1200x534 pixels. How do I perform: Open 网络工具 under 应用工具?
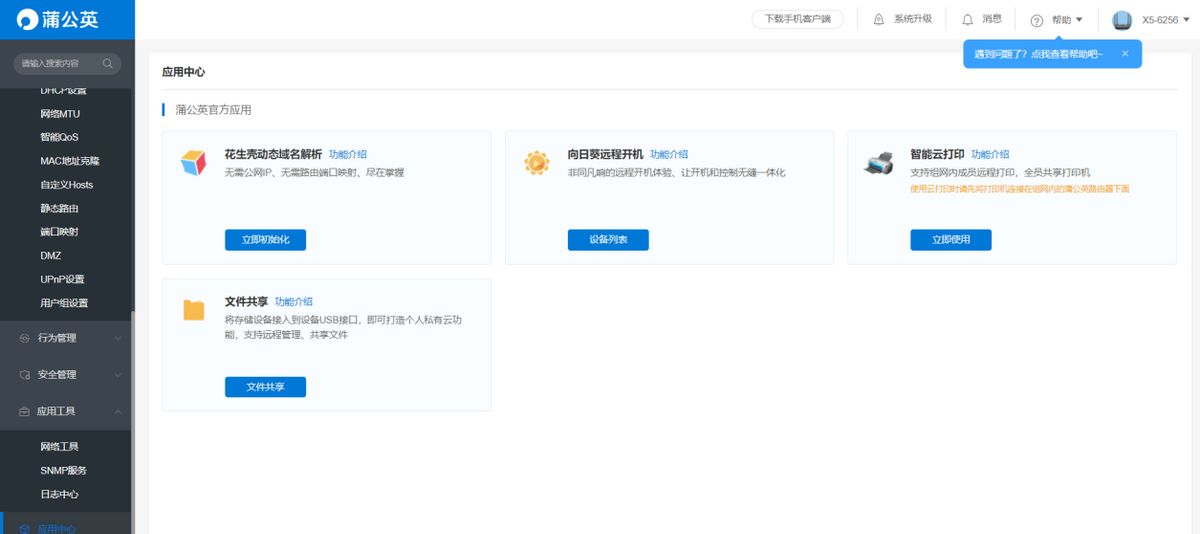[x=59, y=447]
